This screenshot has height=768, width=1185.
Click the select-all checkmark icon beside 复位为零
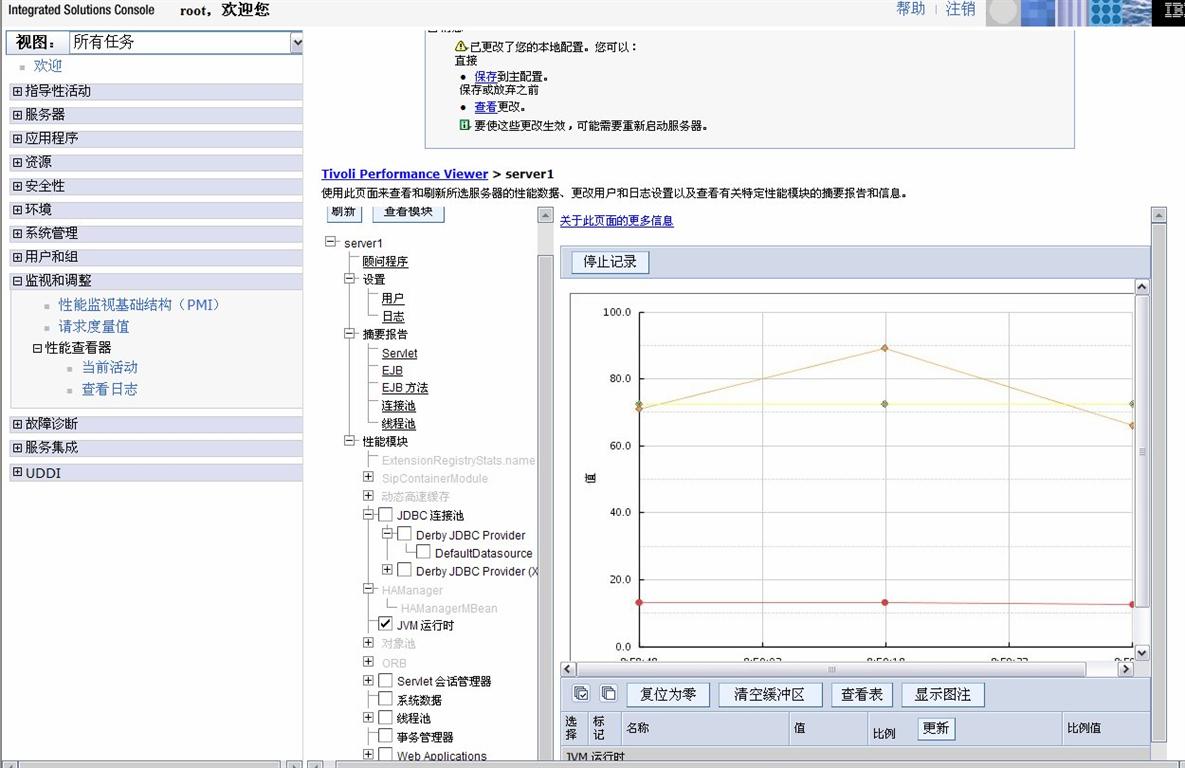pos(581,694)
